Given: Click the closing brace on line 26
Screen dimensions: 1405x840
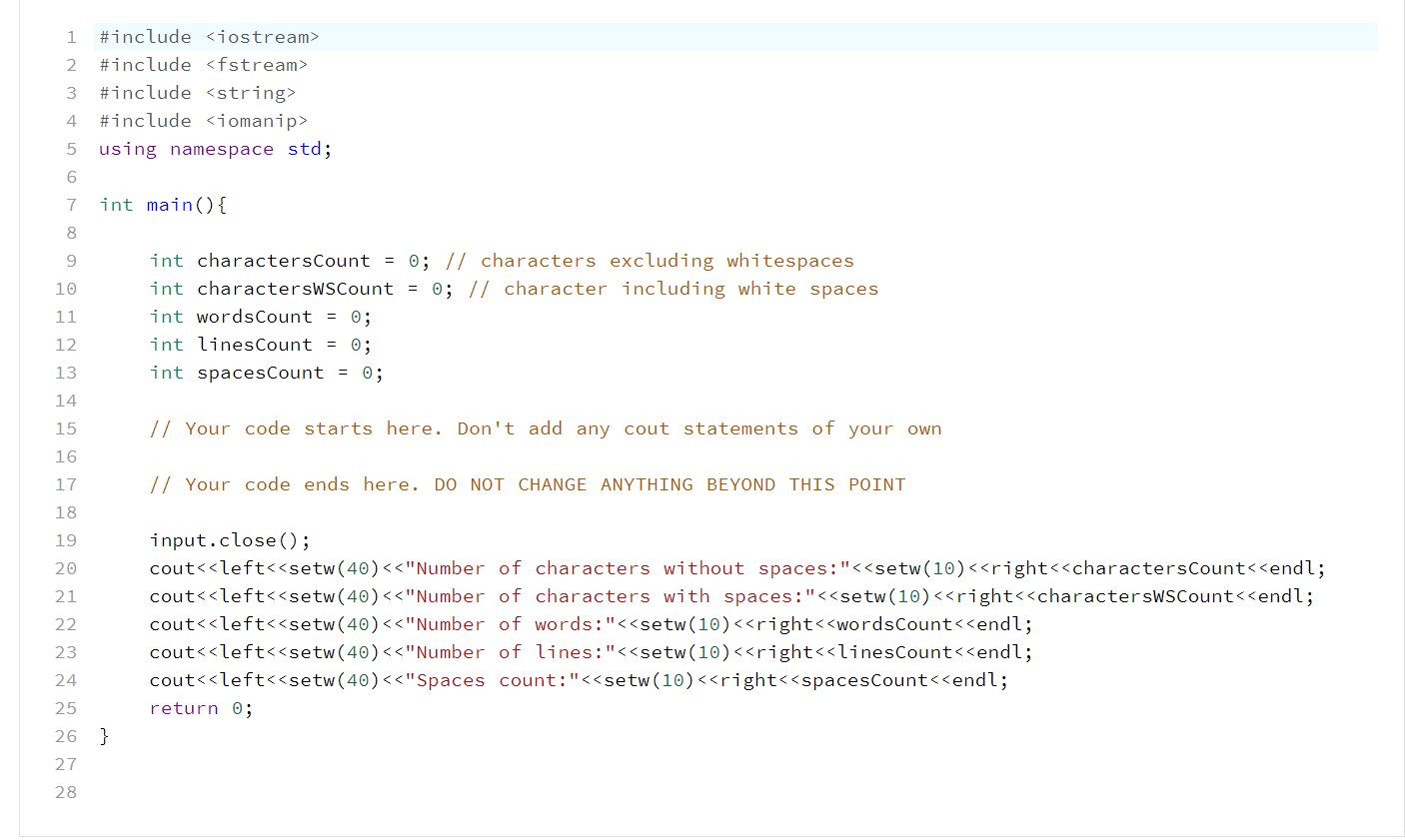Looking at the screenshot, I should 103,735.
